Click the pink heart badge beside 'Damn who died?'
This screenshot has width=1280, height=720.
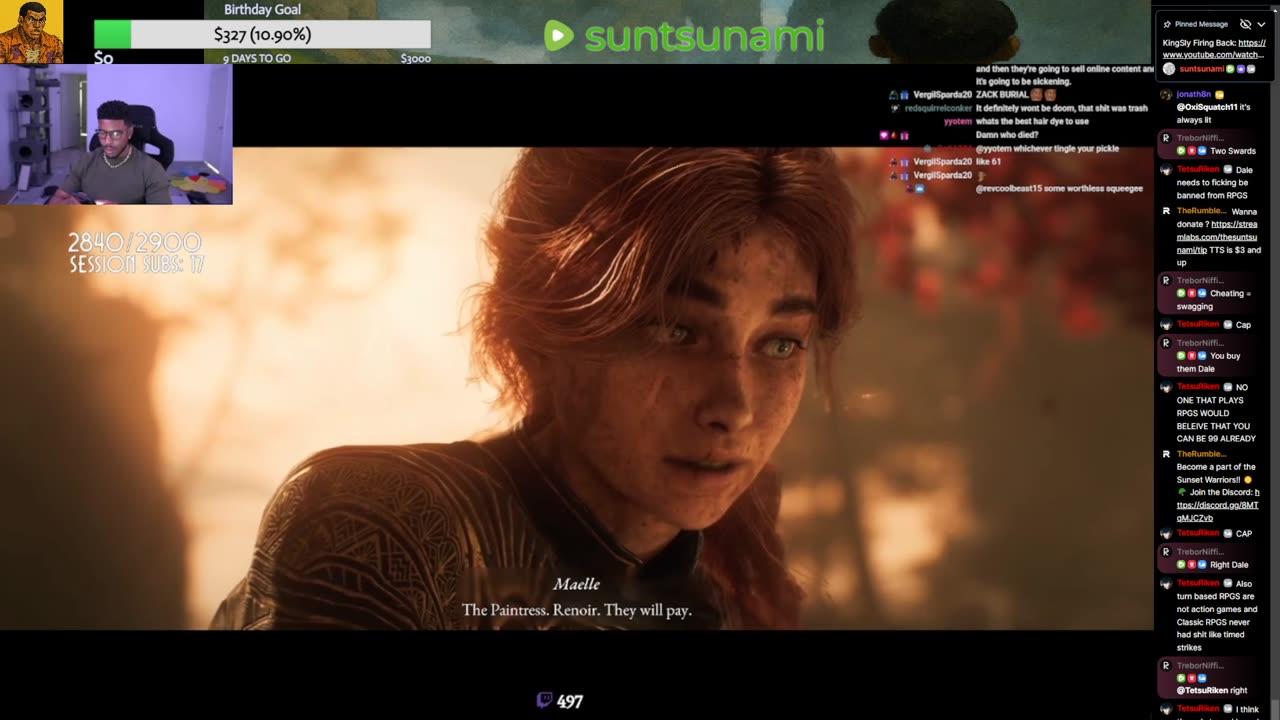(883, 135)
